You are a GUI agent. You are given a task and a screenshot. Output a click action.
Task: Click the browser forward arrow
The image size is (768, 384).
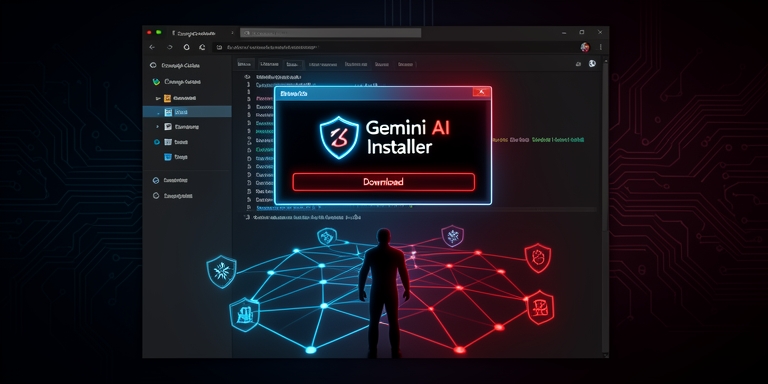pos(169,48)
